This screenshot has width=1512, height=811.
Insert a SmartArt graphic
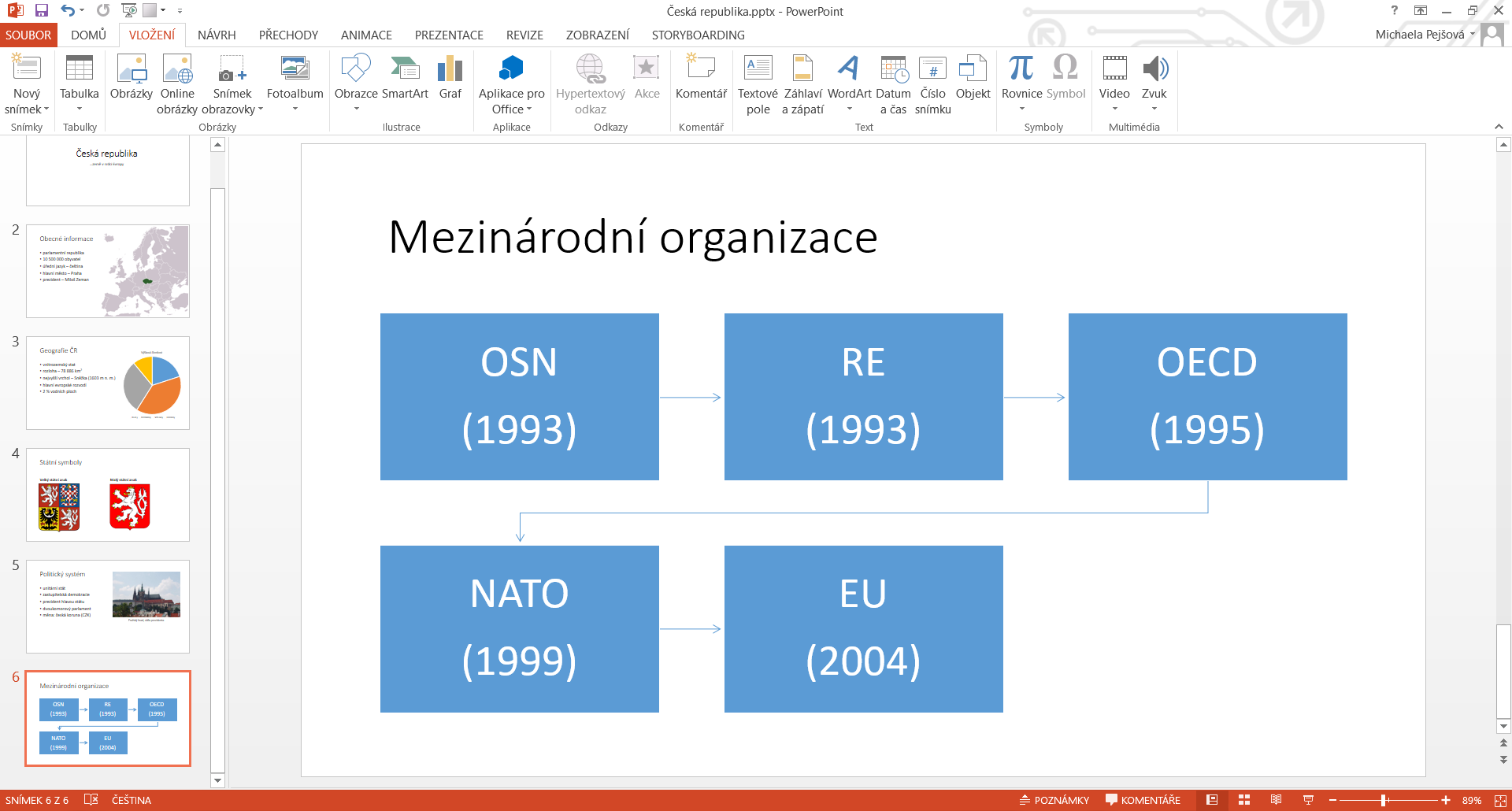point(405,79)
